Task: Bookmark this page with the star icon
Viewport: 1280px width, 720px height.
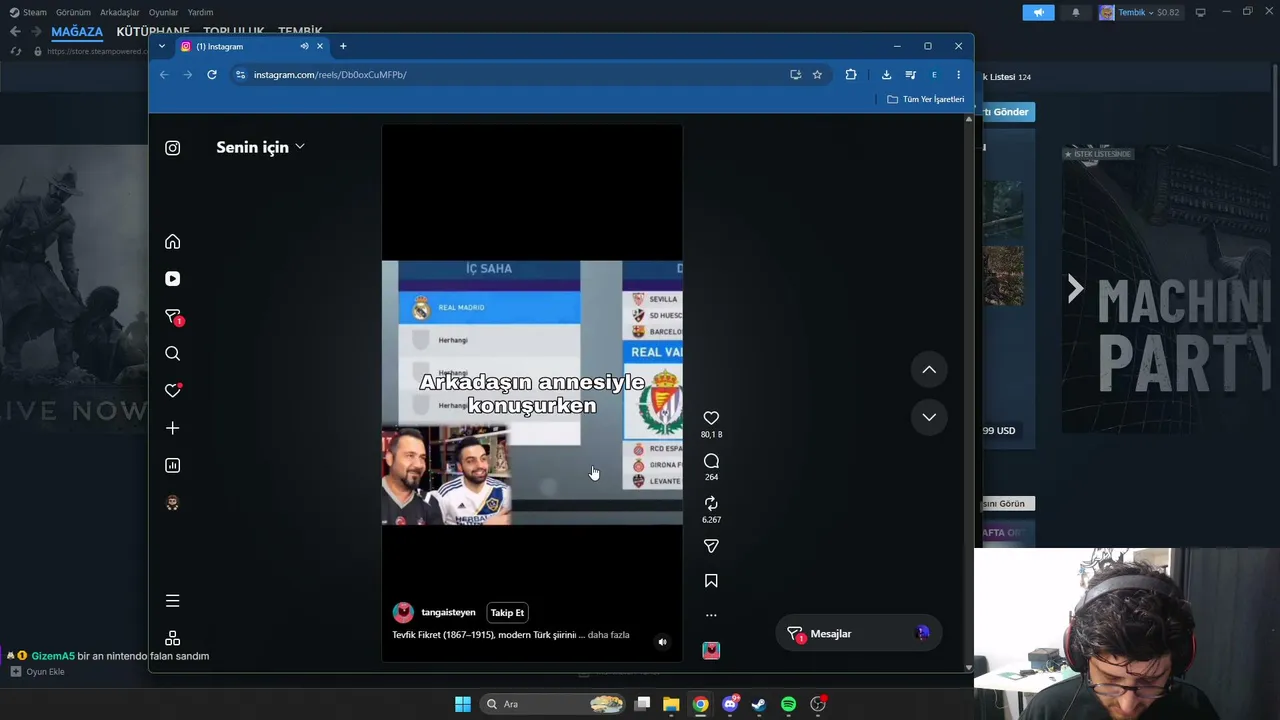Action: 817,75
